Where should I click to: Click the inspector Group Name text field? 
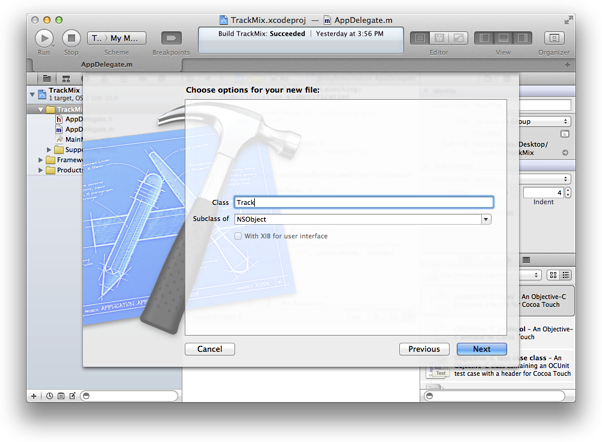pos(545,105)
